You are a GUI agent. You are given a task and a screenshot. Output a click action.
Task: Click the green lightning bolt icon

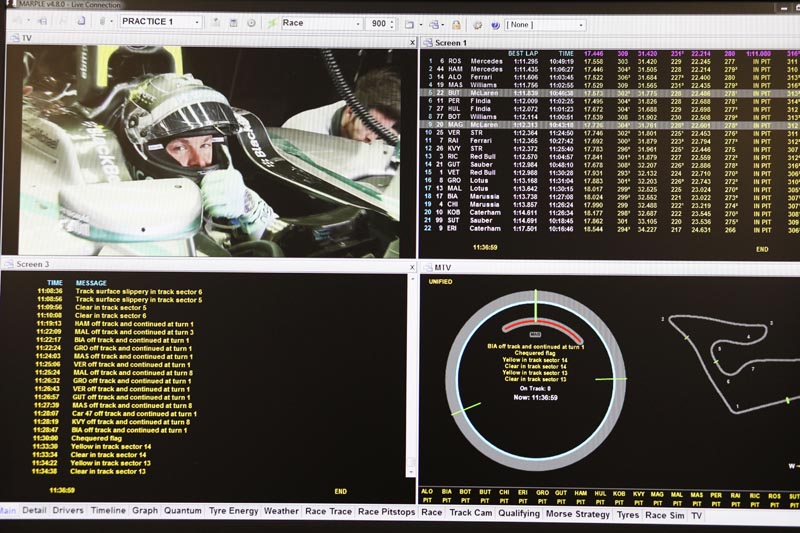pos(272,22)
